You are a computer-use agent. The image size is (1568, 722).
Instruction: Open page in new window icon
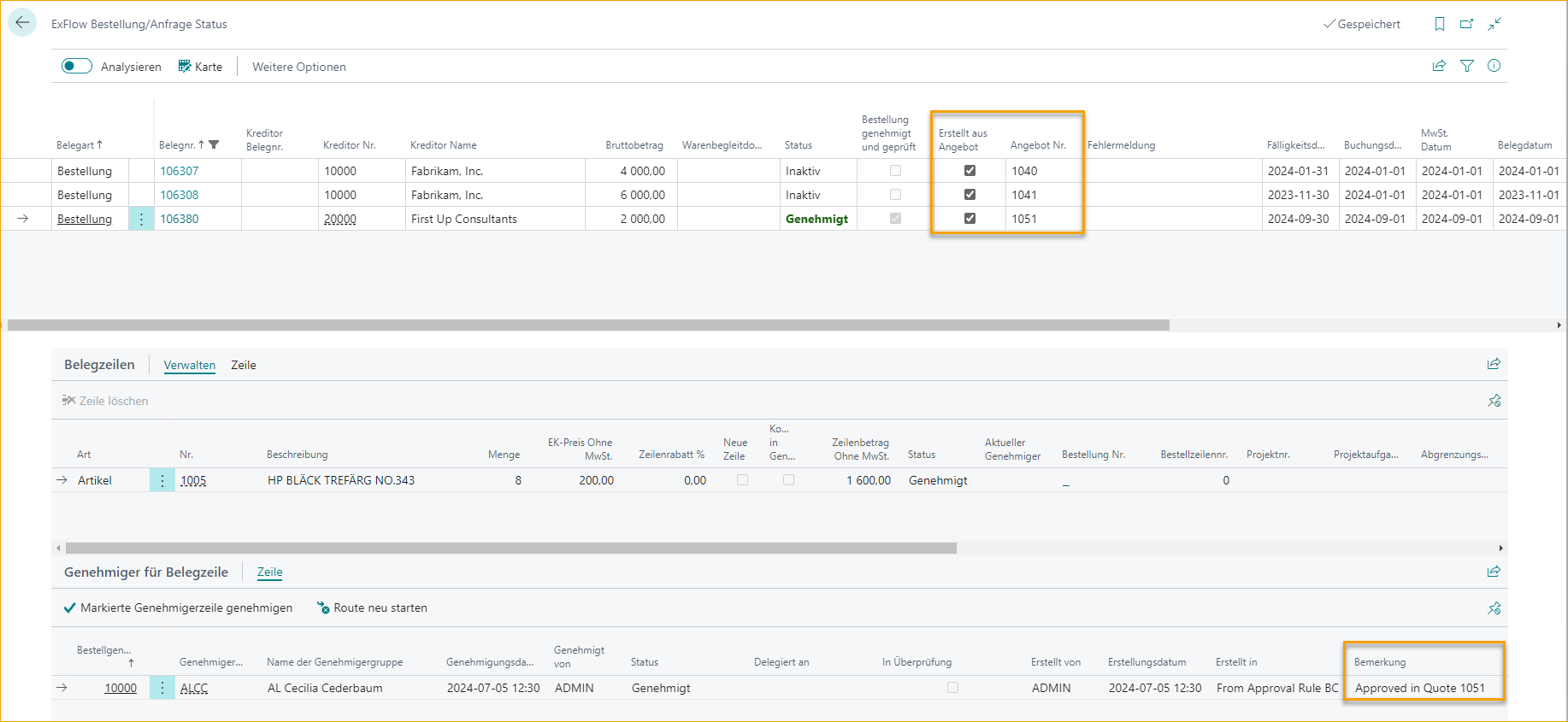1467,24
